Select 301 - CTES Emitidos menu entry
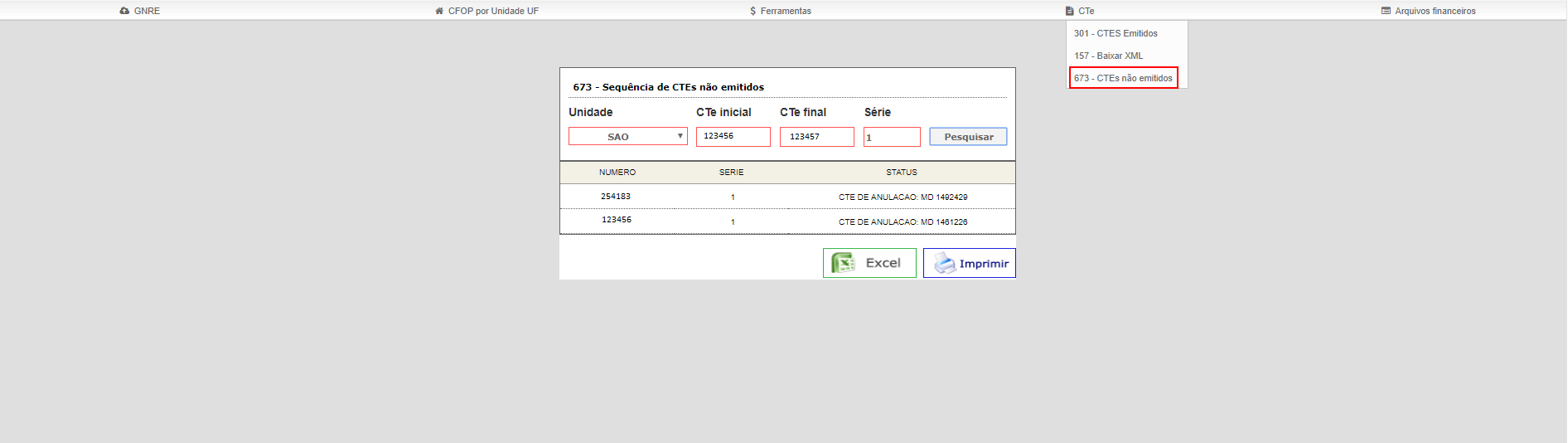The image size is (1568, 443). tap(1116, 33)
